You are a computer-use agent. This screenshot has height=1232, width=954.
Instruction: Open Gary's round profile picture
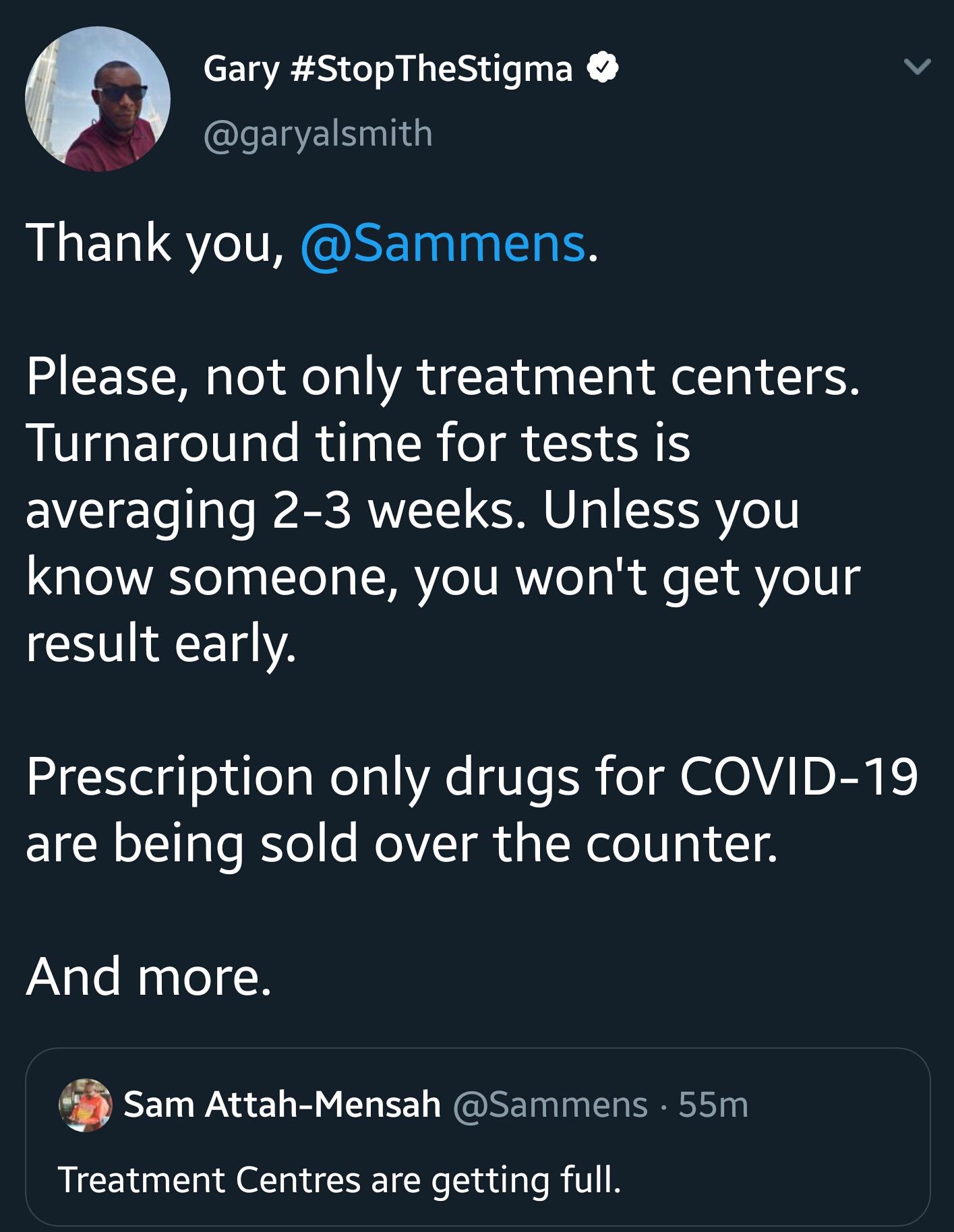[98, 99]
